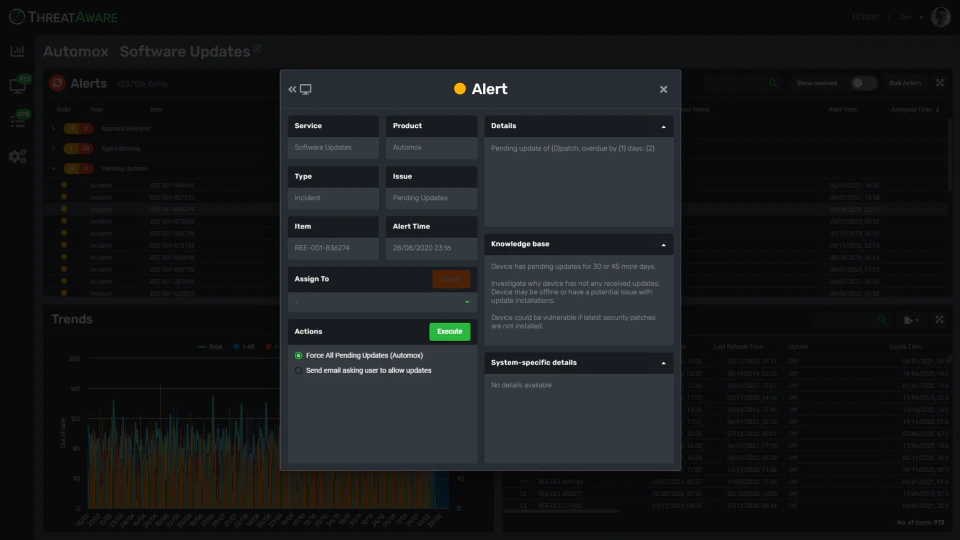Open the external link icon beside Software Updates

[x=258, y=48]
